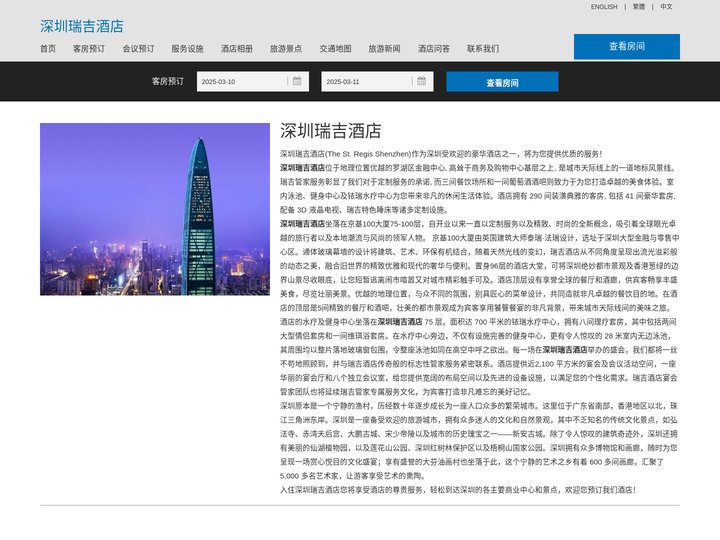Click the 深圳瑞吉酒店 article heading

[x=331, y=131]
